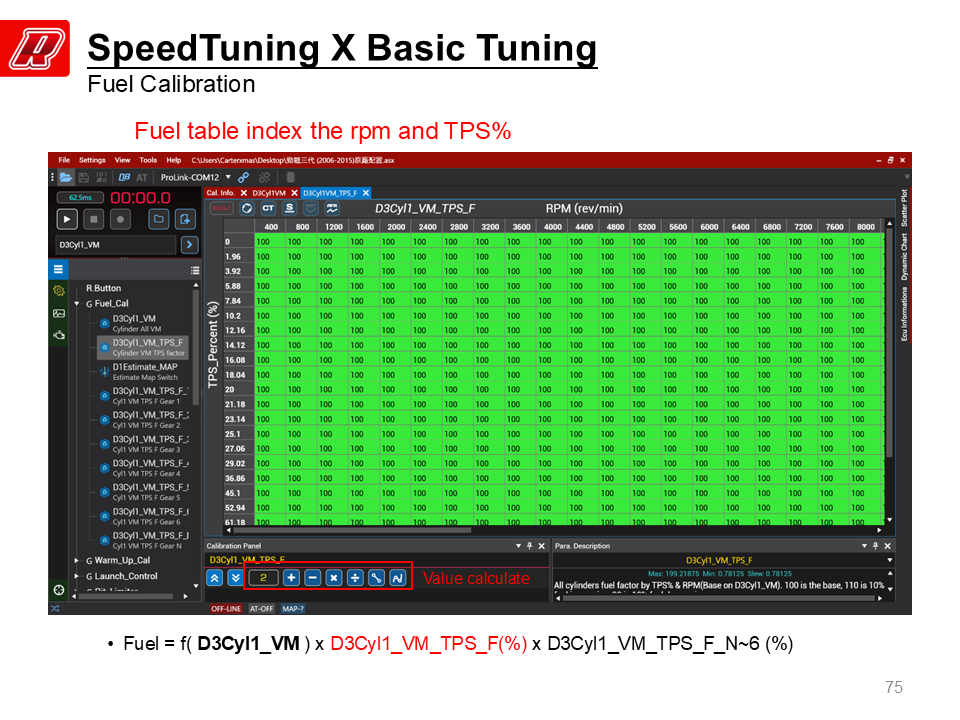Pin the Calibration Panel

(x=530, y=546)
